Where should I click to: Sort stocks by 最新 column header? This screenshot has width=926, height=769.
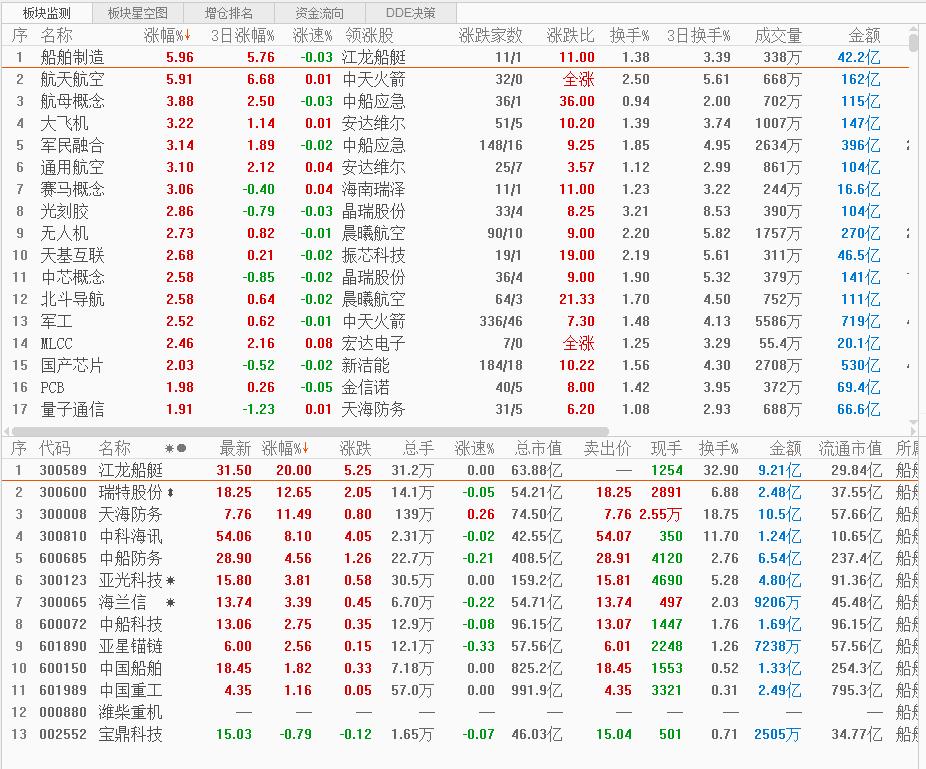(x=235, y=448)
